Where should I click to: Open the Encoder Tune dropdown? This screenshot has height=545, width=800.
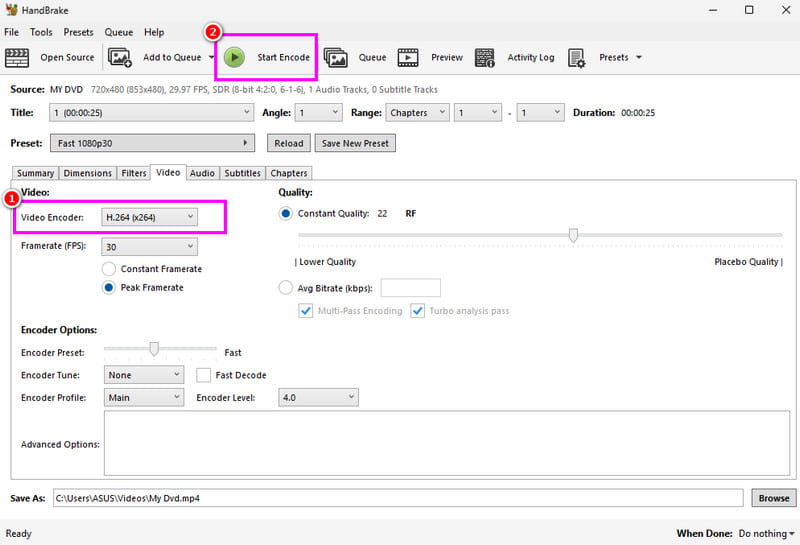click(x=144, y=375)
